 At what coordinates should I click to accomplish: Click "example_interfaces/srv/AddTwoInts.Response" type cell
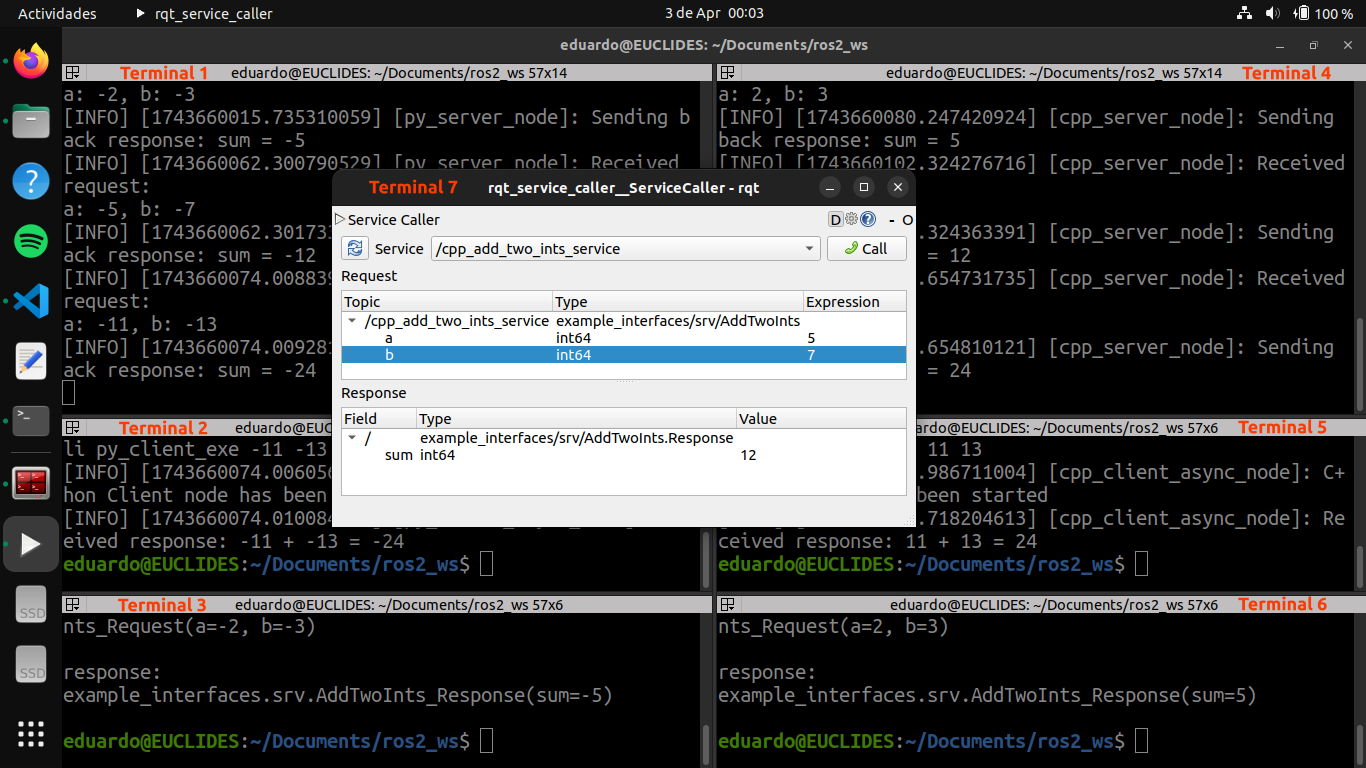tap(577, 438)
